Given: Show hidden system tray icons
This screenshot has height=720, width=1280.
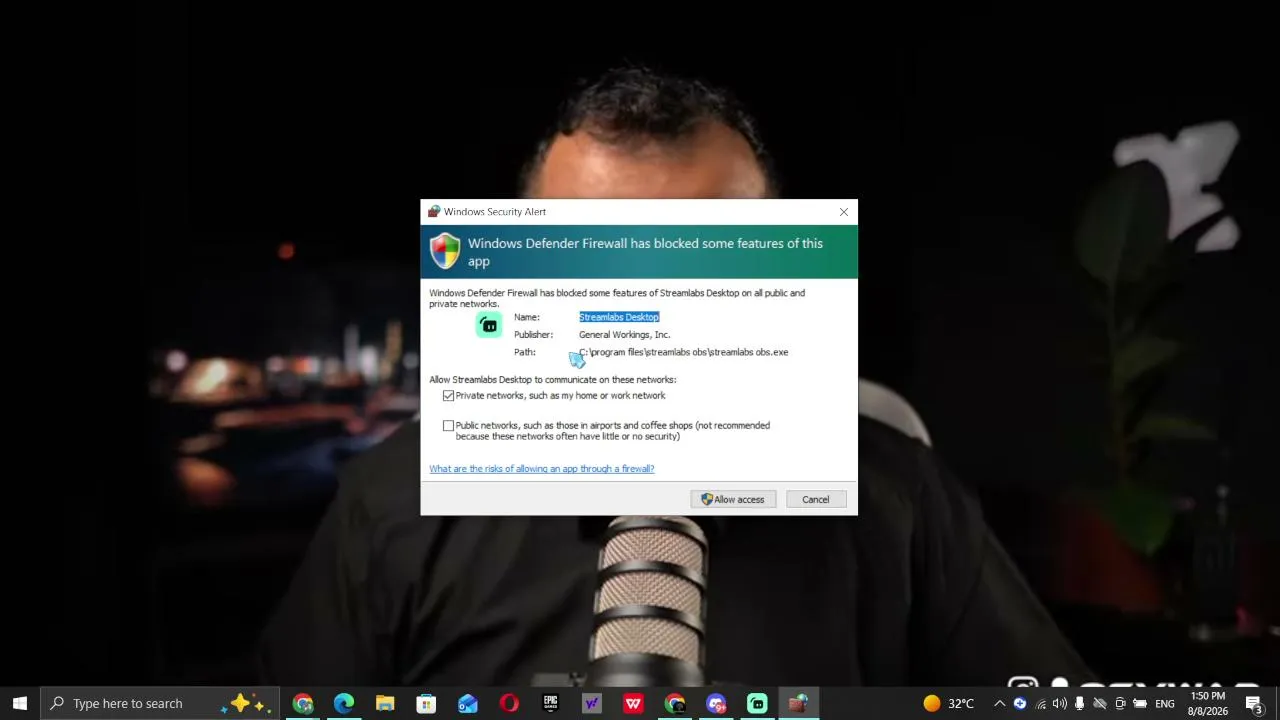Looking at the screenshot, I should coord(999,703).
